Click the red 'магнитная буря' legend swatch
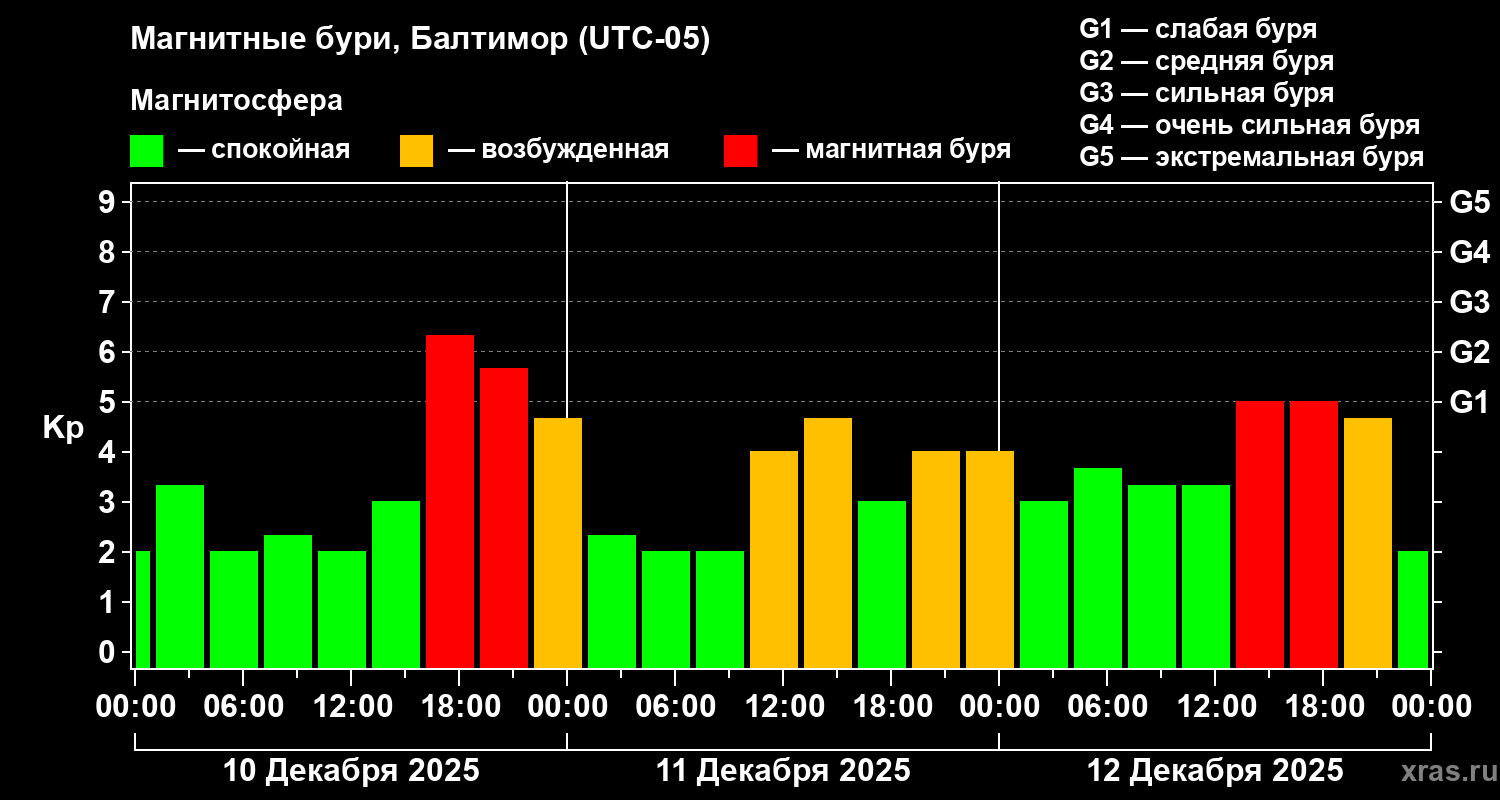Image resolution: width=1500 pixels, height=800 pixels. pyautogui.click(x=740, y=151)
